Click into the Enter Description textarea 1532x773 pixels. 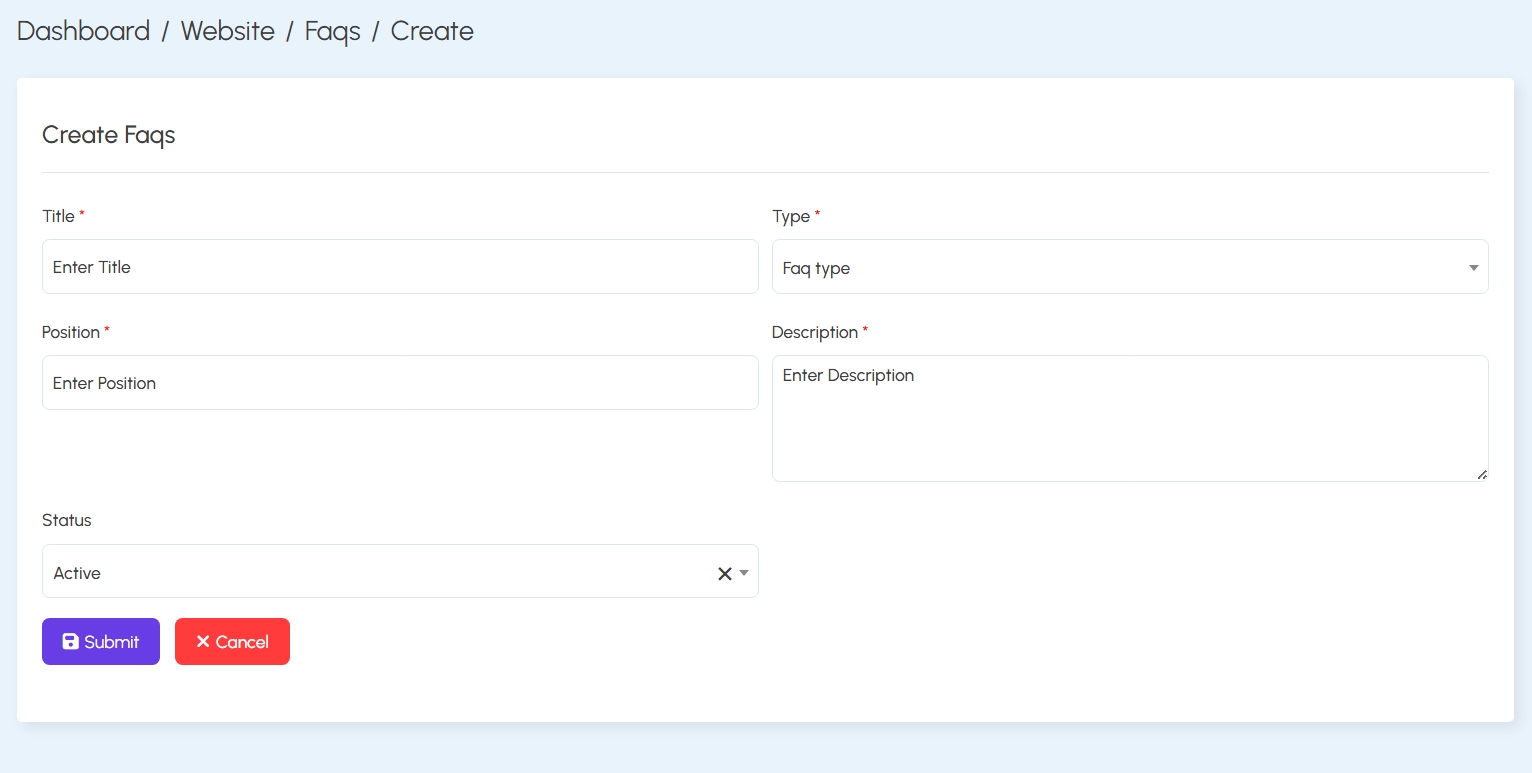coord(1130,418)
